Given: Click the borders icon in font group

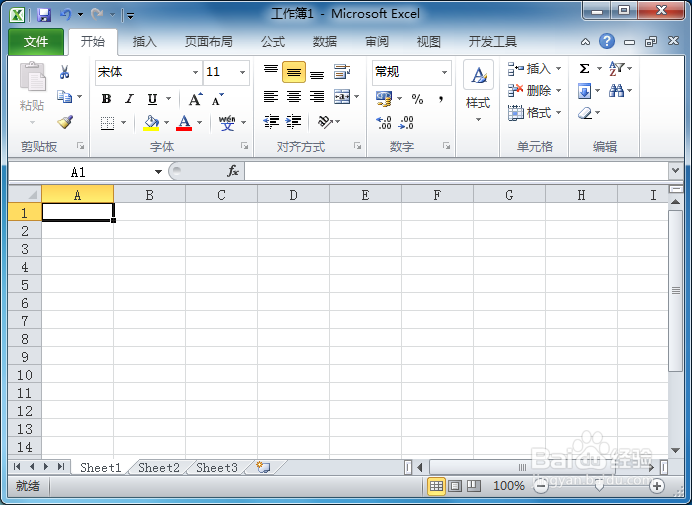Looking at the screenshot, I should click(107, 123).
